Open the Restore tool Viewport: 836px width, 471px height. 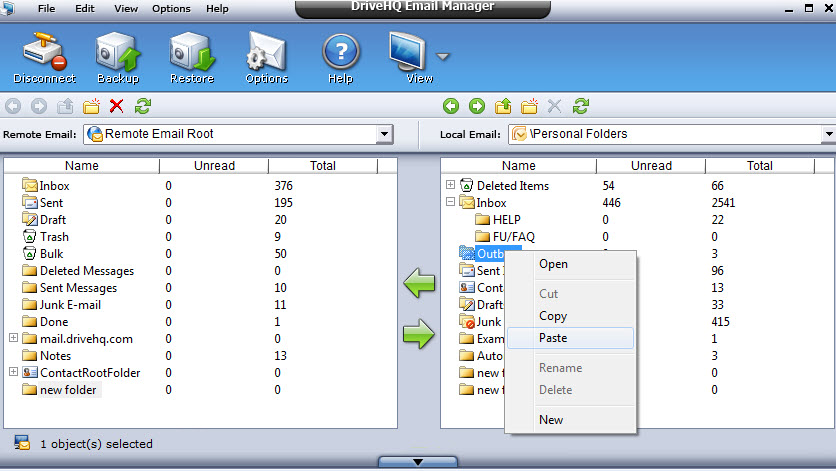pos(192,58)
